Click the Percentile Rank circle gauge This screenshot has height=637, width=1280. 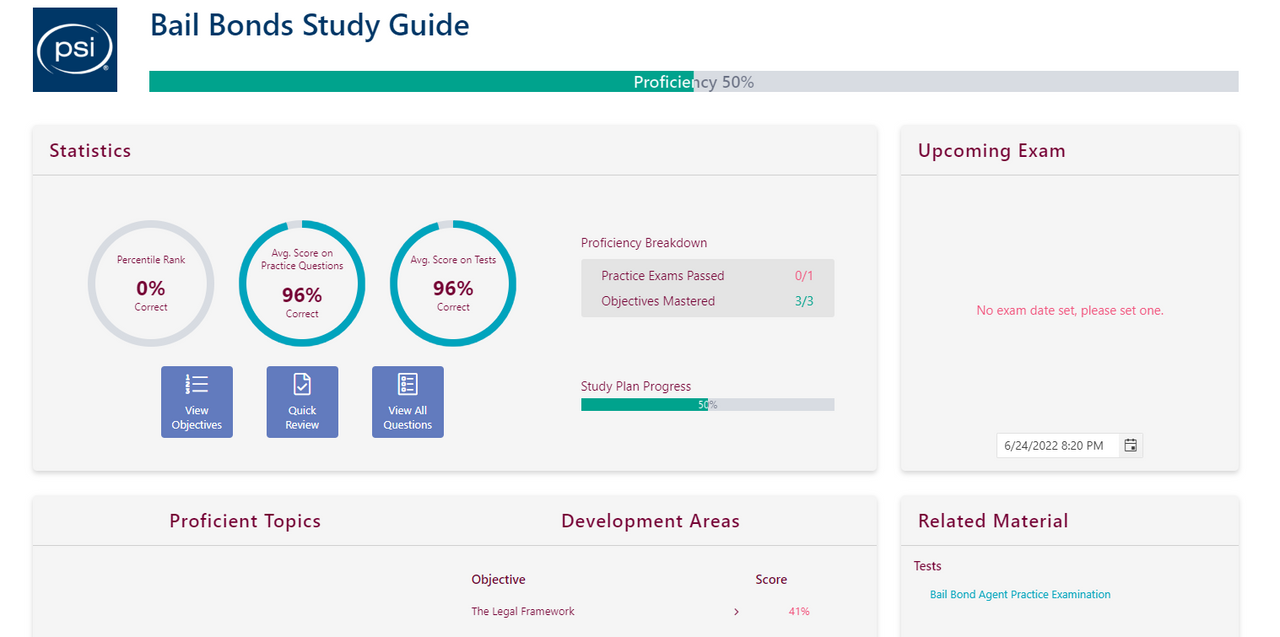[x=151, y=282]
